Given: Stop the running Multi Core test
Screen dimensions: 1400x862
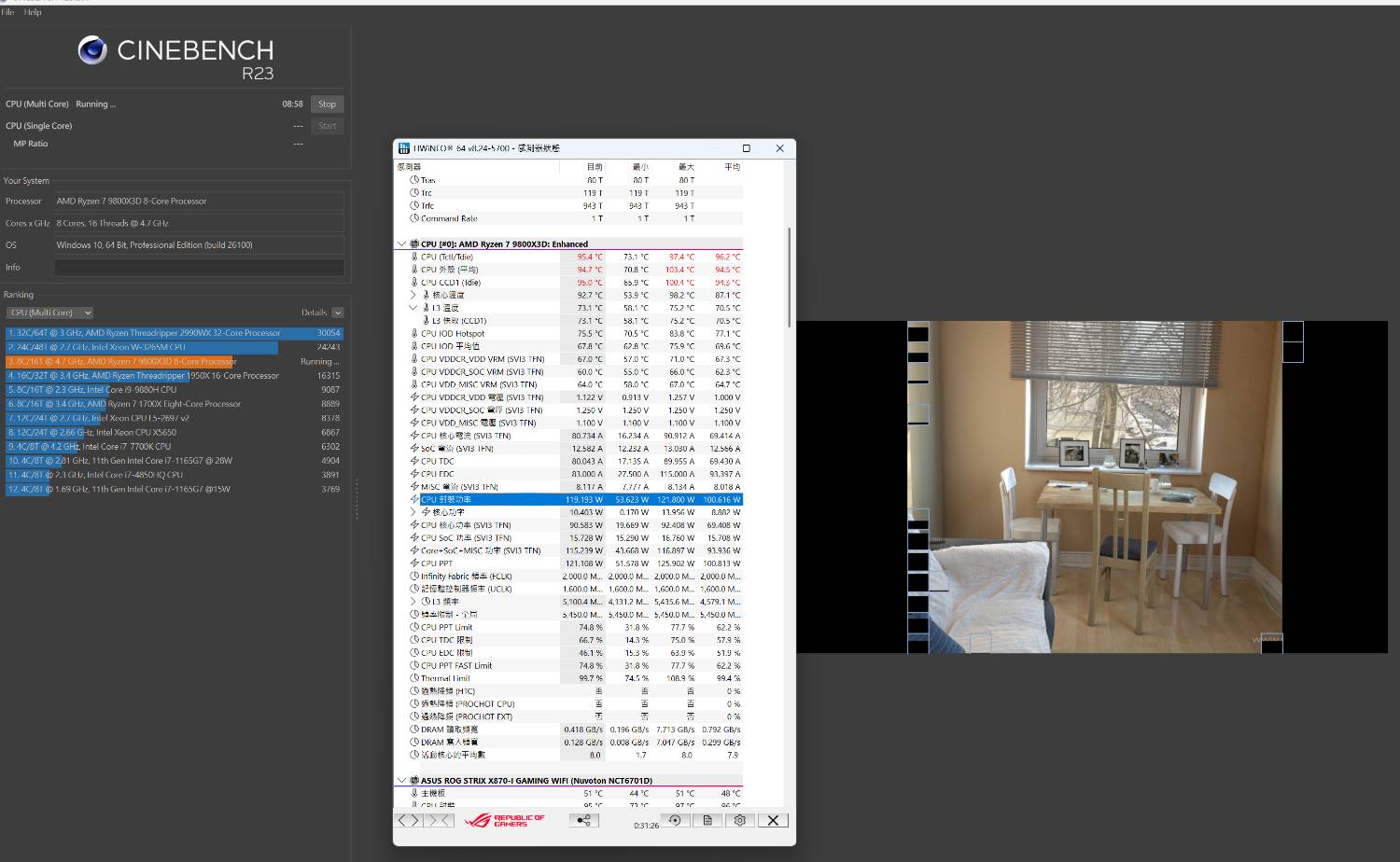Looking at the screenshot, I should point(327,104).
